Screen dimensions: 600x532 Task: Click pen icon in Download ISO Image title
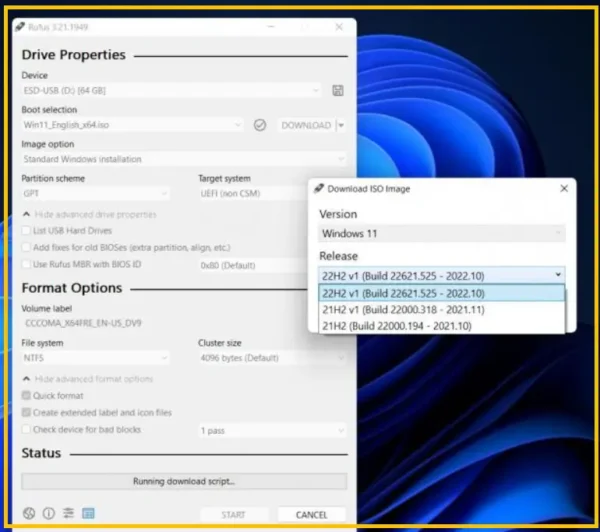coord(319,188)
